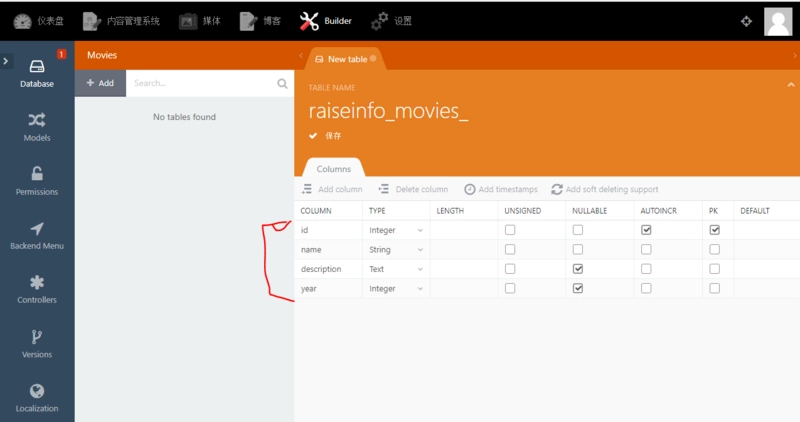The image size is (800, 422).
Task: Select the New table tab
Action: pyautogui.click(x=345, y=59)
